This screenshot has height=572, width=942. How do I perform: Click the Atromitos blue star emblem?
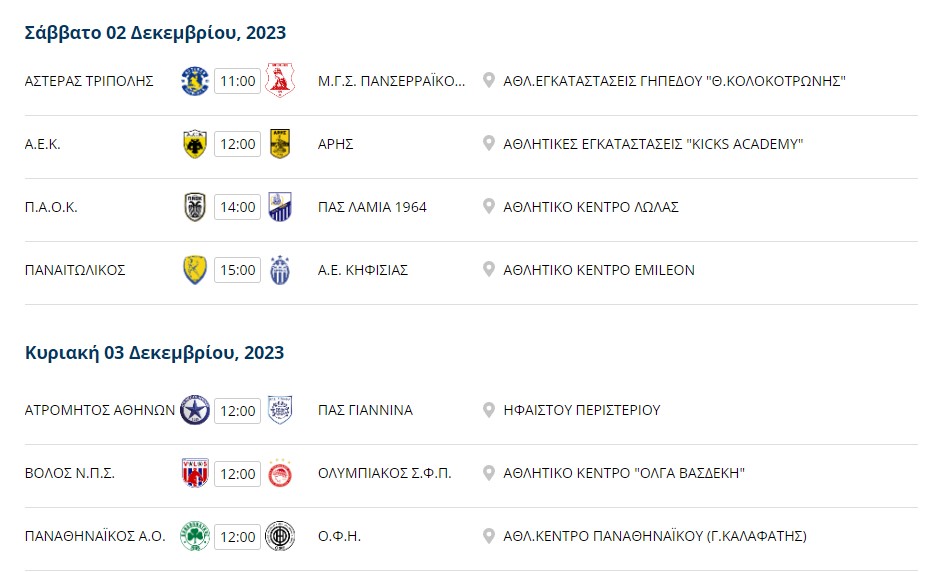point(195,410)
